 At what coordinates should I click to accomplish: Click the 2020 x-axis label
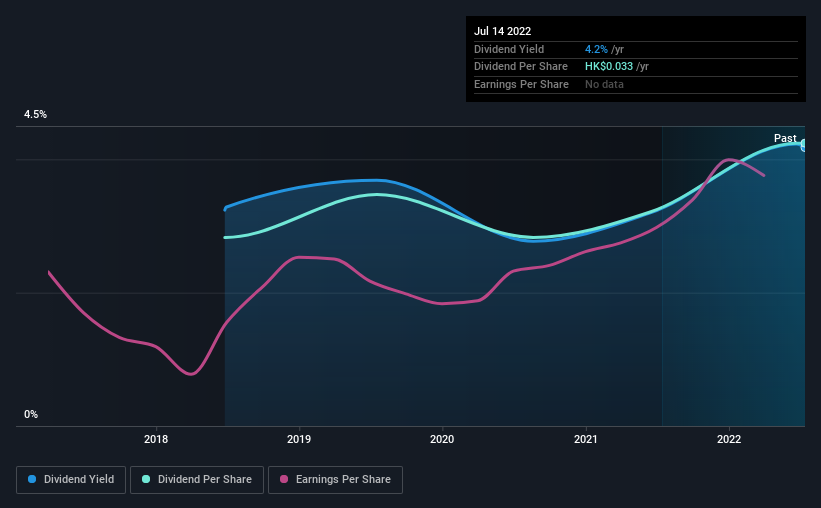pos(442,439)
